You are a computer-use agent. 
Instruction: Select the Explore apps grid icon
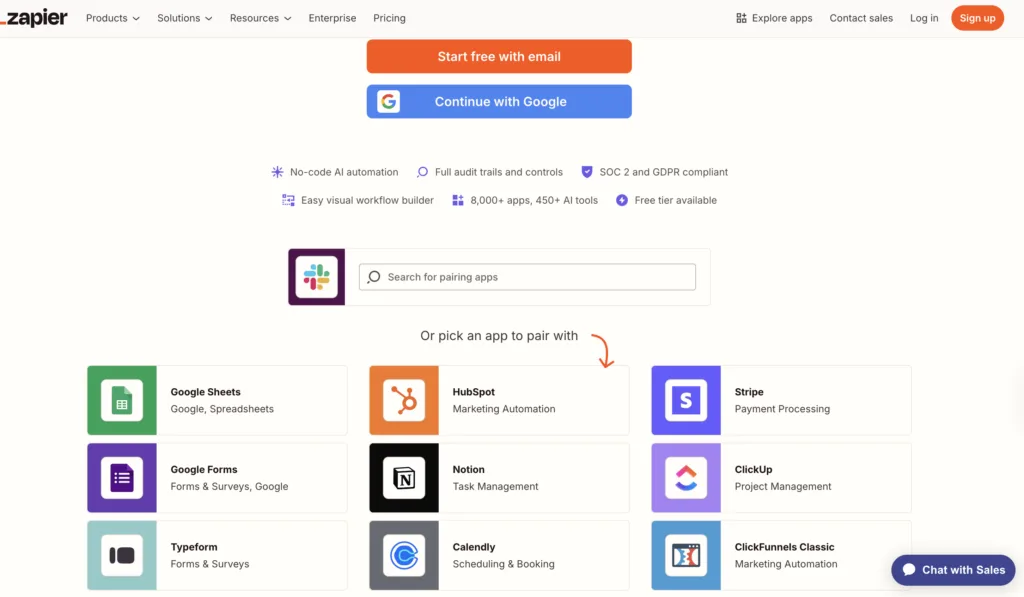pyautogui.click(x=740, y=17)
